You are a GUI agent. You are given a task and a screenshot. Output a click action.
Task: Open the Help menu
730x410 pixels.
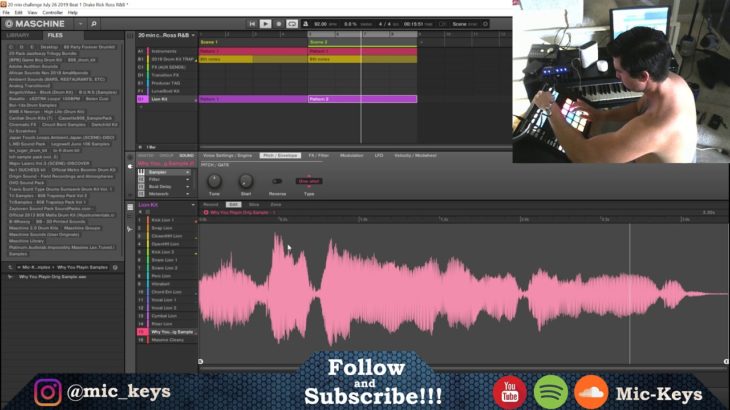click(73, 13)
